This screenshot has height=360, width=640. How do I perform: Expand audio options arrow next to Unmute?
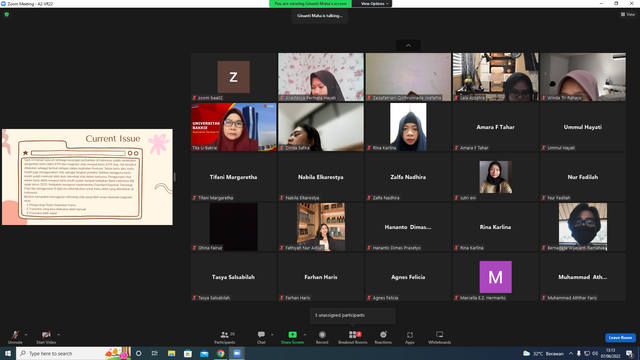coord(26,335)
